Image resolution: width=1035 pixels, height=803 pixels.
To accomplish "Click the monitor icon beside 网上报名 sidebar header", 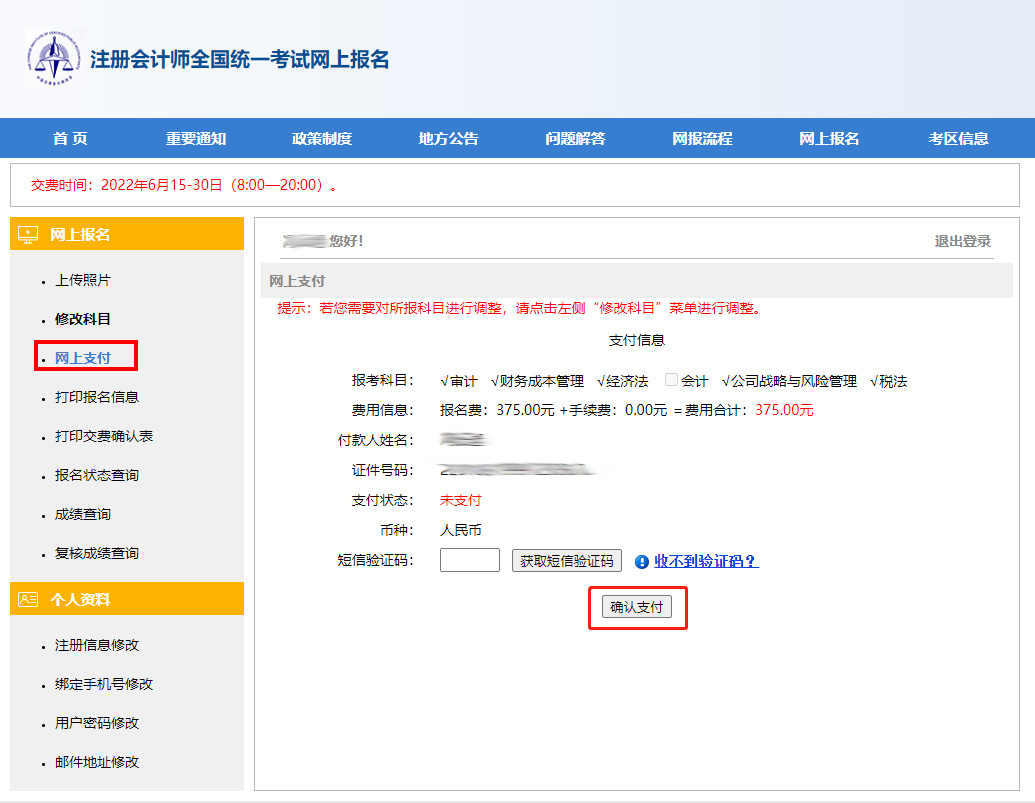I will coord(28,235).
